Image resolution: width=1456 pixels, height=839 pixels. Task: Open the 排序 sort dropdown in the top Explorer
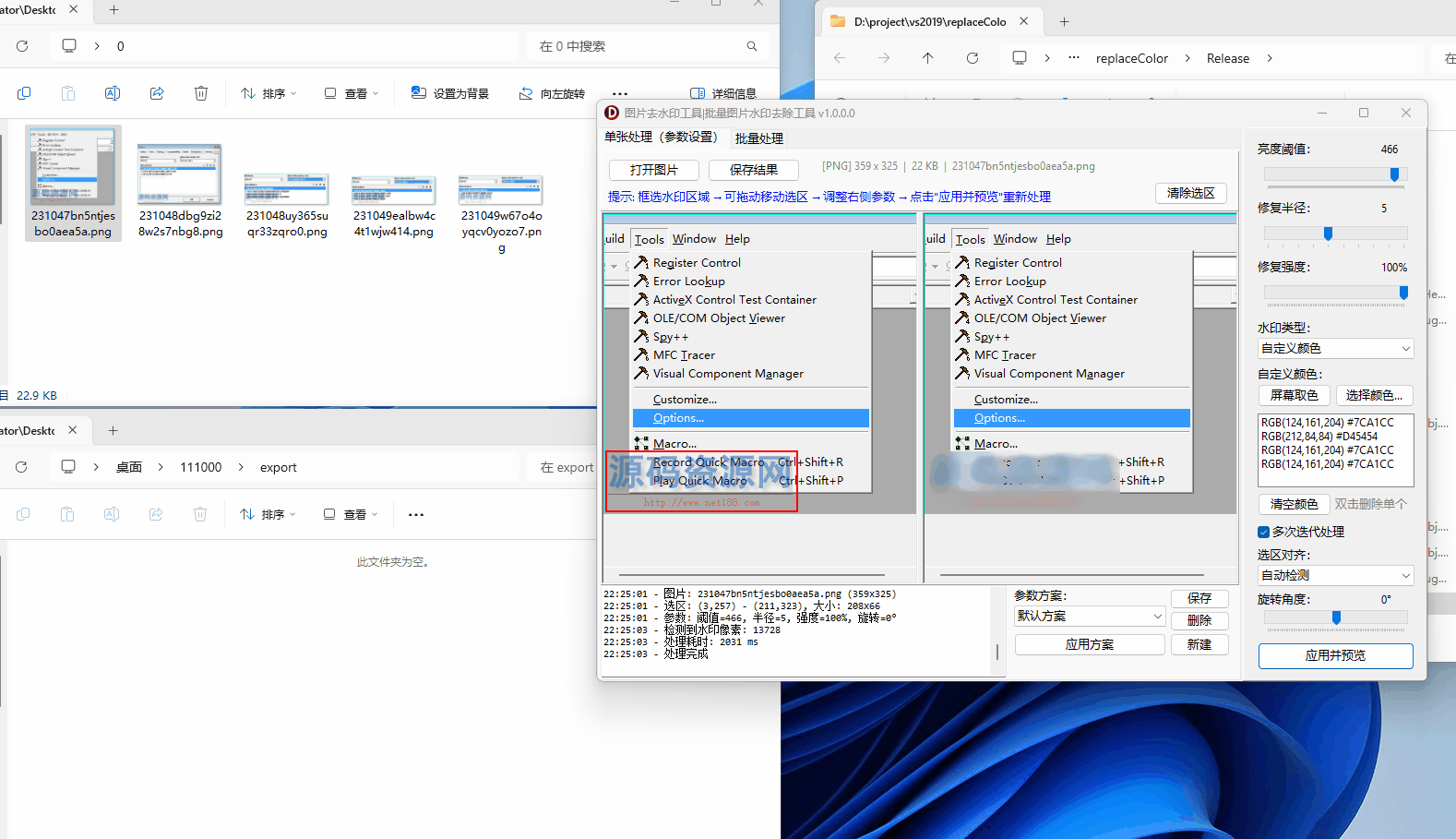(x=269, y=93)
